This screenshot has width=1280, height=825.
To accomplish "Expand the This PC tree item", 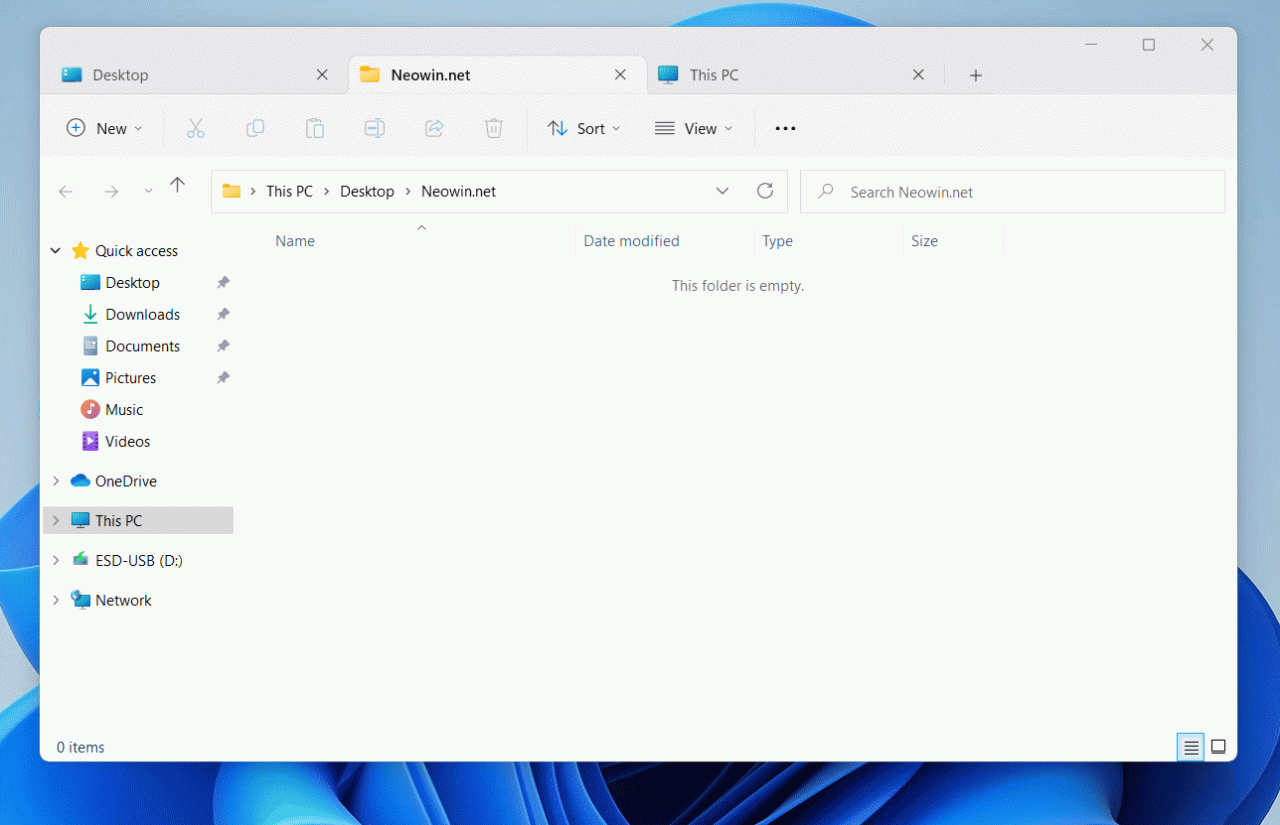I will (x=56, y=520).
